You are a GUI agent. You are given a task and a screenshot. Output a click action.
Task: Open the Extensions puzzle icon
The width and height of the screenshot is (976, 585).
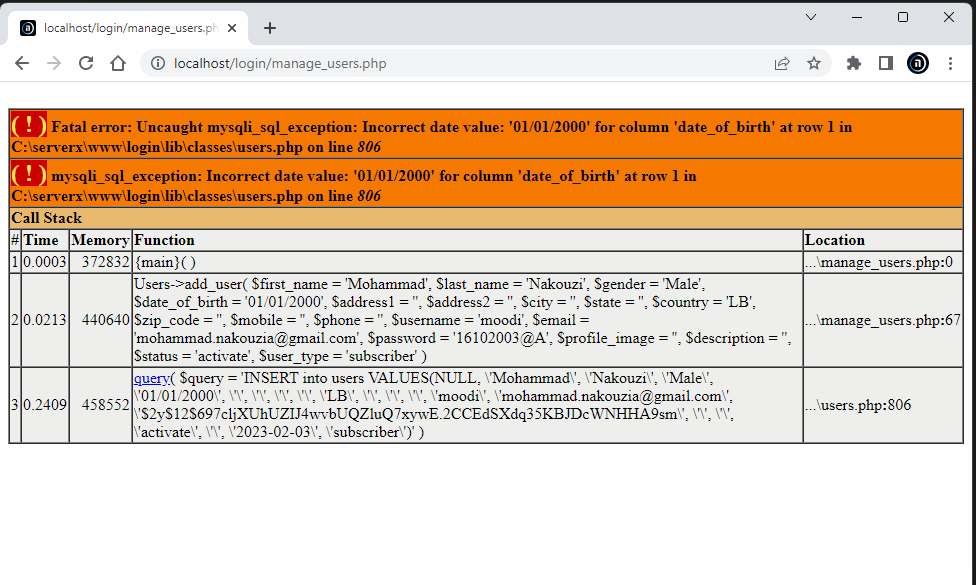[x=854, y=63]
